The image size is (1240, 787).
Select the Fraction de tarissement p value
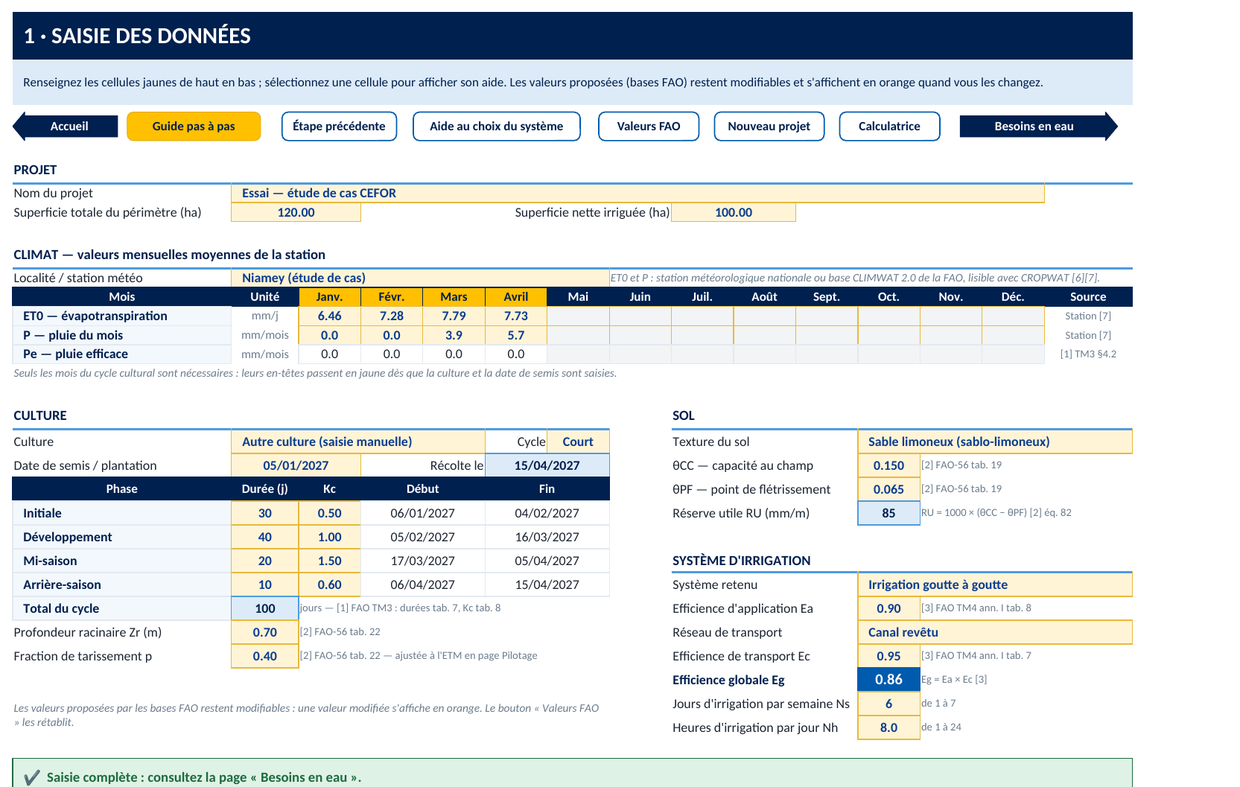click(x=265, y=656)
